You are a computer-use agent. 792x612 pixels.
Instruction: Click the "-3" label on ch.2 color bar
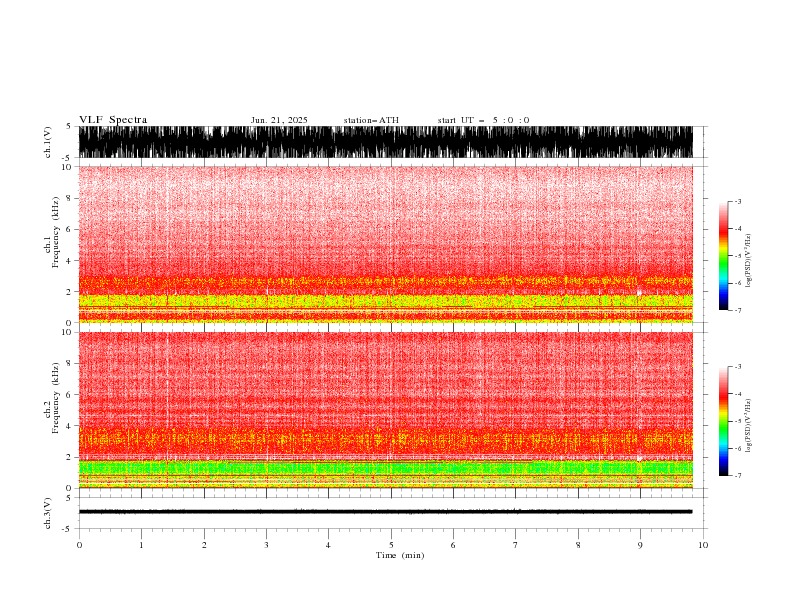click(737, 367)
